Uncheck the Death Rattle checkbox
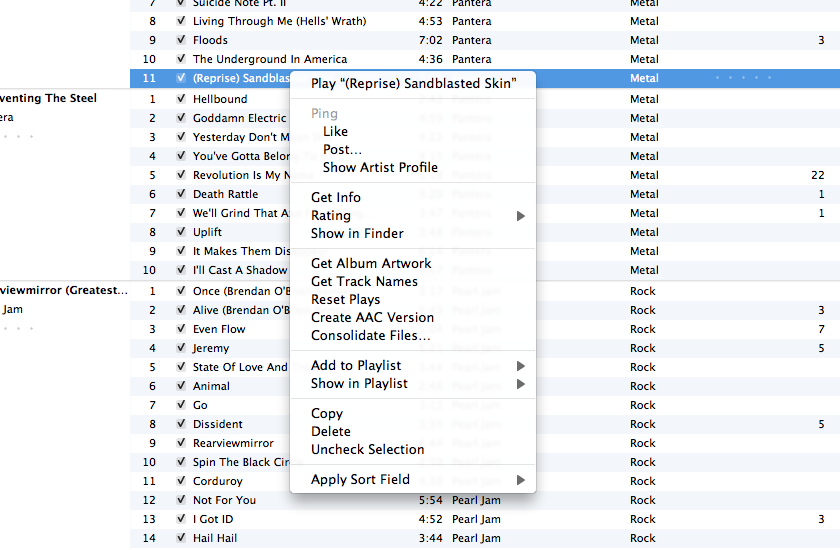Image resolution: width=840 pixels, height=550 pixels. coord(181,194)
